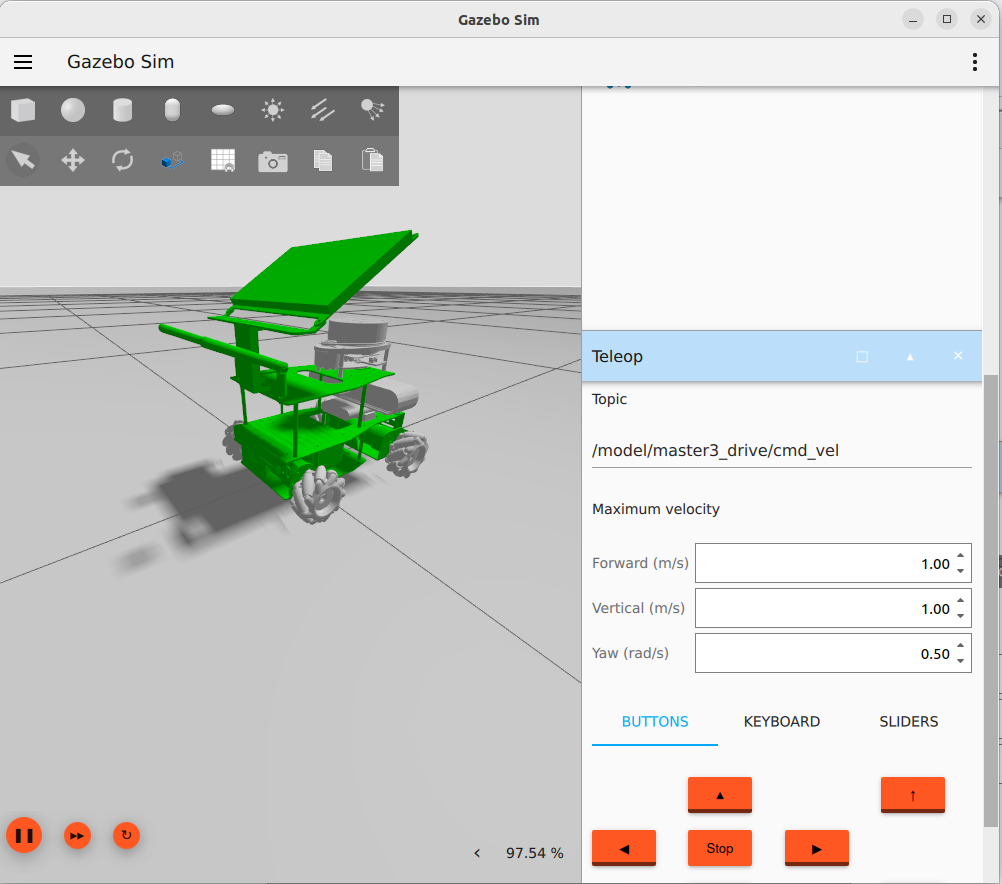Add a cylinder primitive to the world
The width and height of the screenshot is (1002, 884).
(123, 110)
